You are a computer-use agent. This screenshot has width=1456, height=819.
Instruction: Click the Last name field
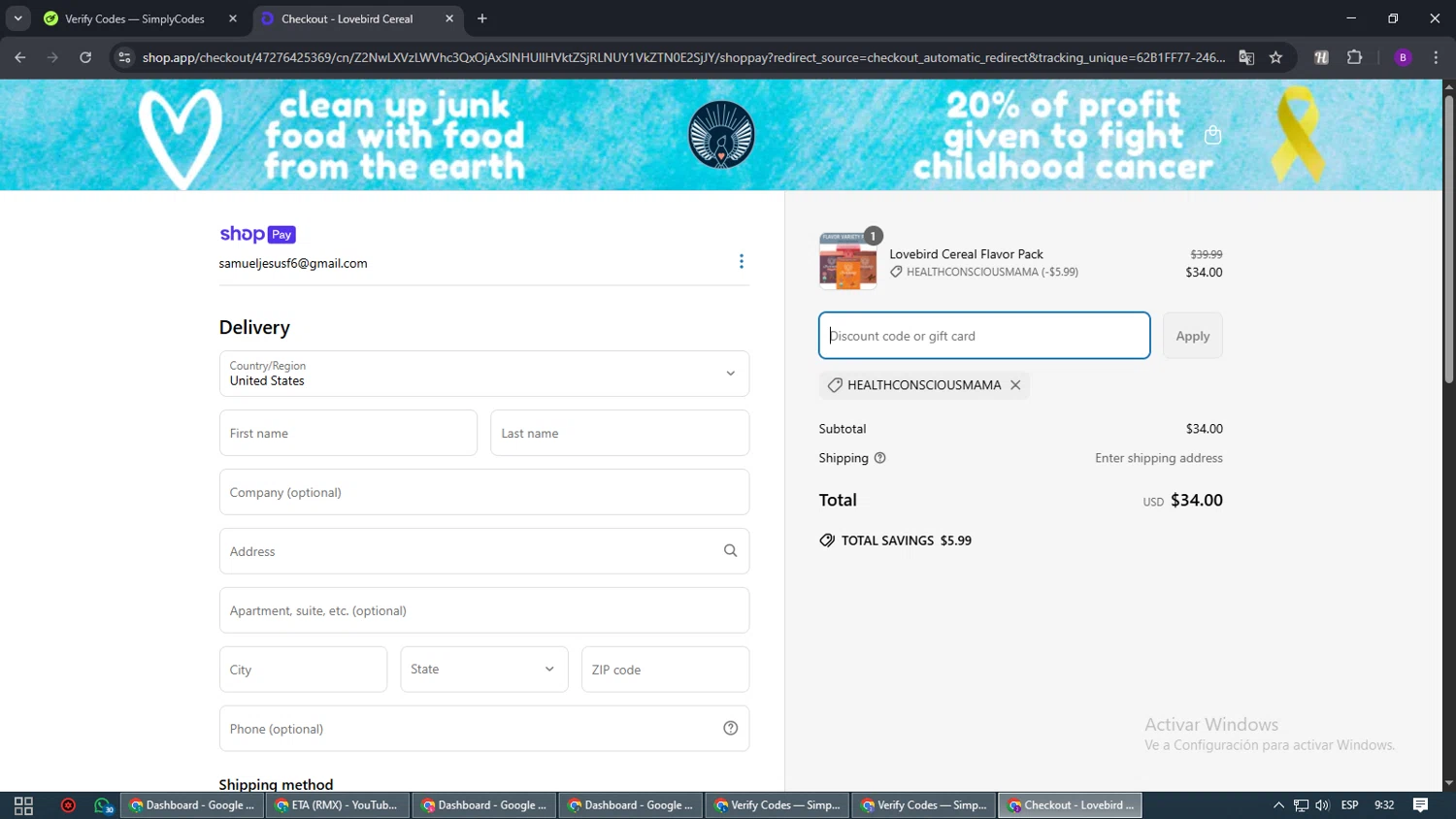coord(620,433)
